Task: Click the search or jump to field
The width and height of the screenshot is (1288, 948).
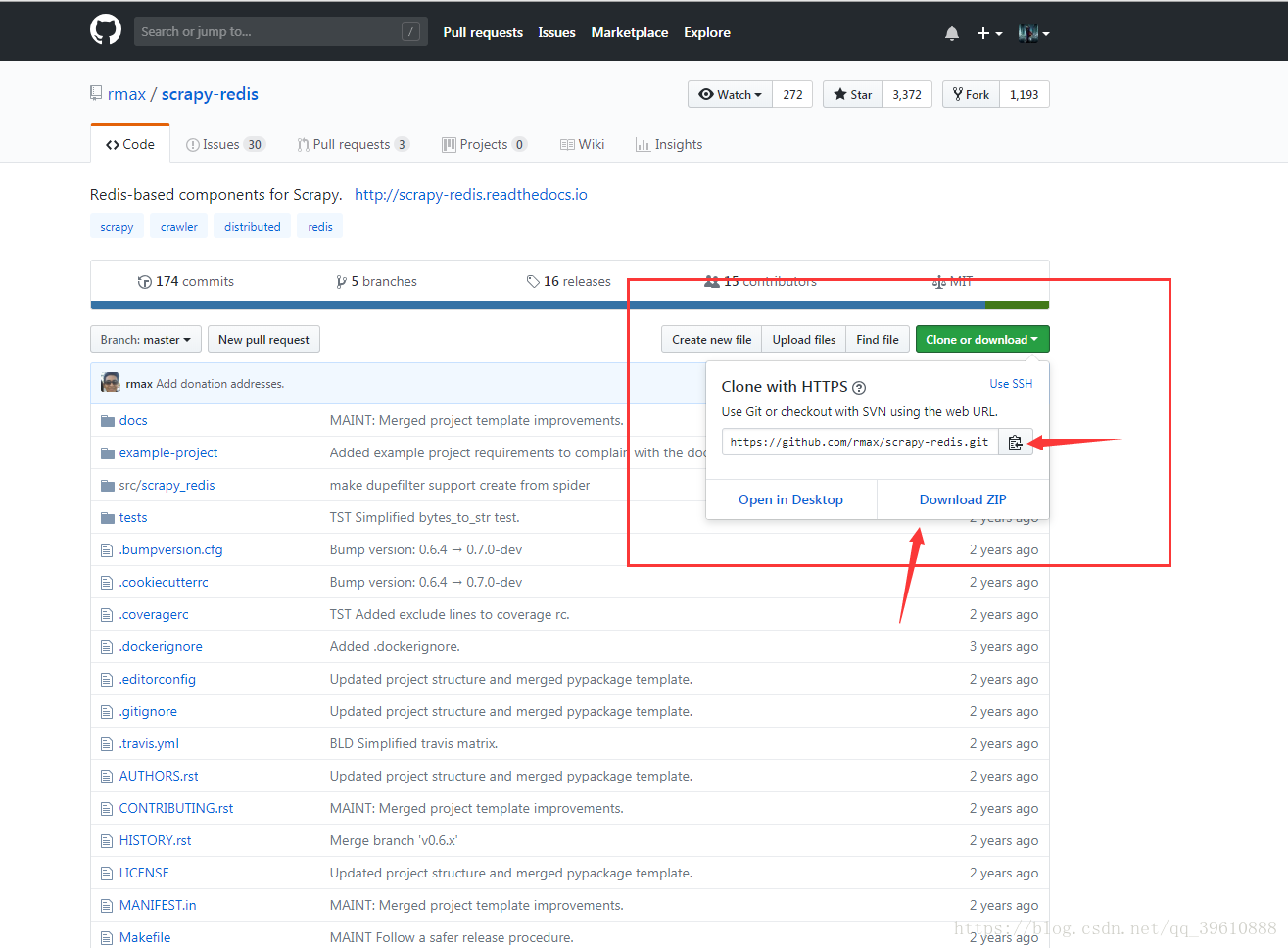Action: point(279,31)
